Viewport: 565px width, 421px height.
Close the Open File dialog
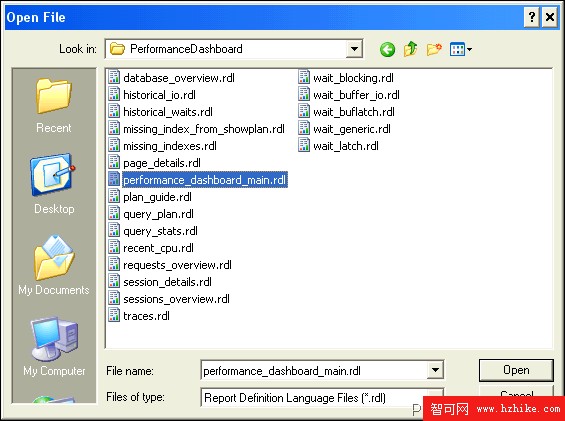(x=550, y=17)
